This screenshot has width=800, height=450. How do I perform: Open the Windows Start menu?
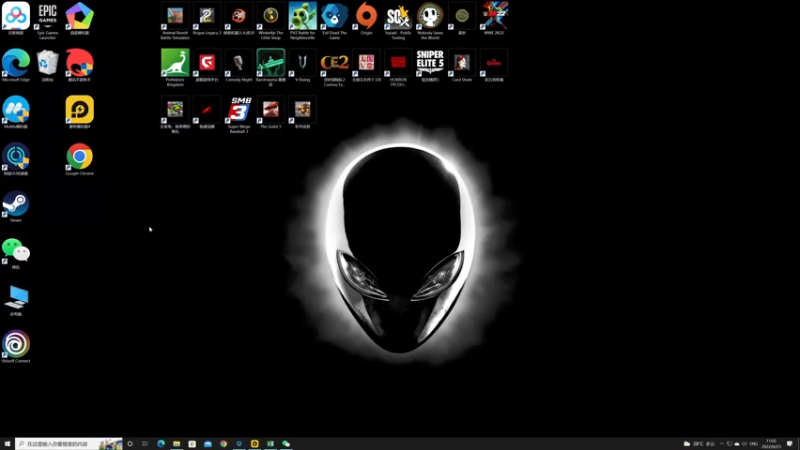7,444
